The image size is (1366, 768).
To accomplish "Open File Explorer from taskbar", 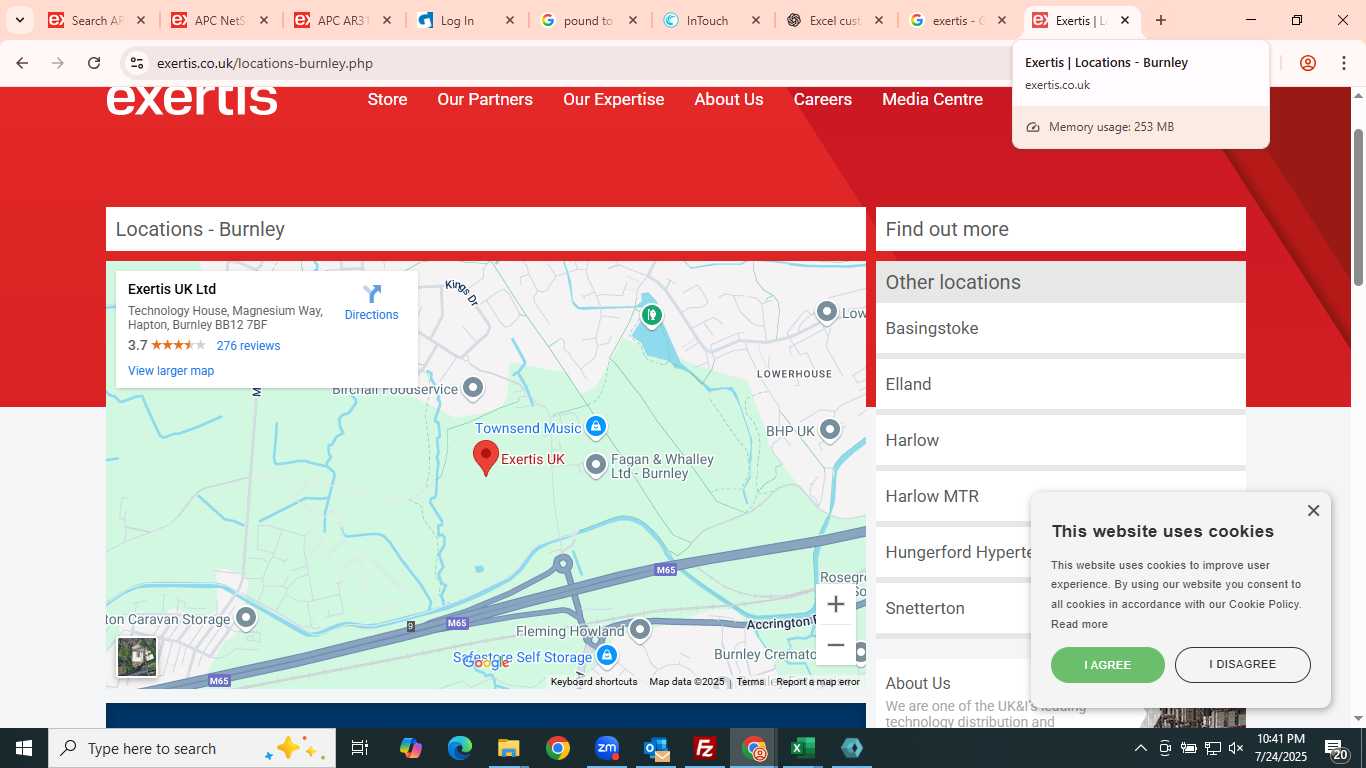I will pos(508,748).
